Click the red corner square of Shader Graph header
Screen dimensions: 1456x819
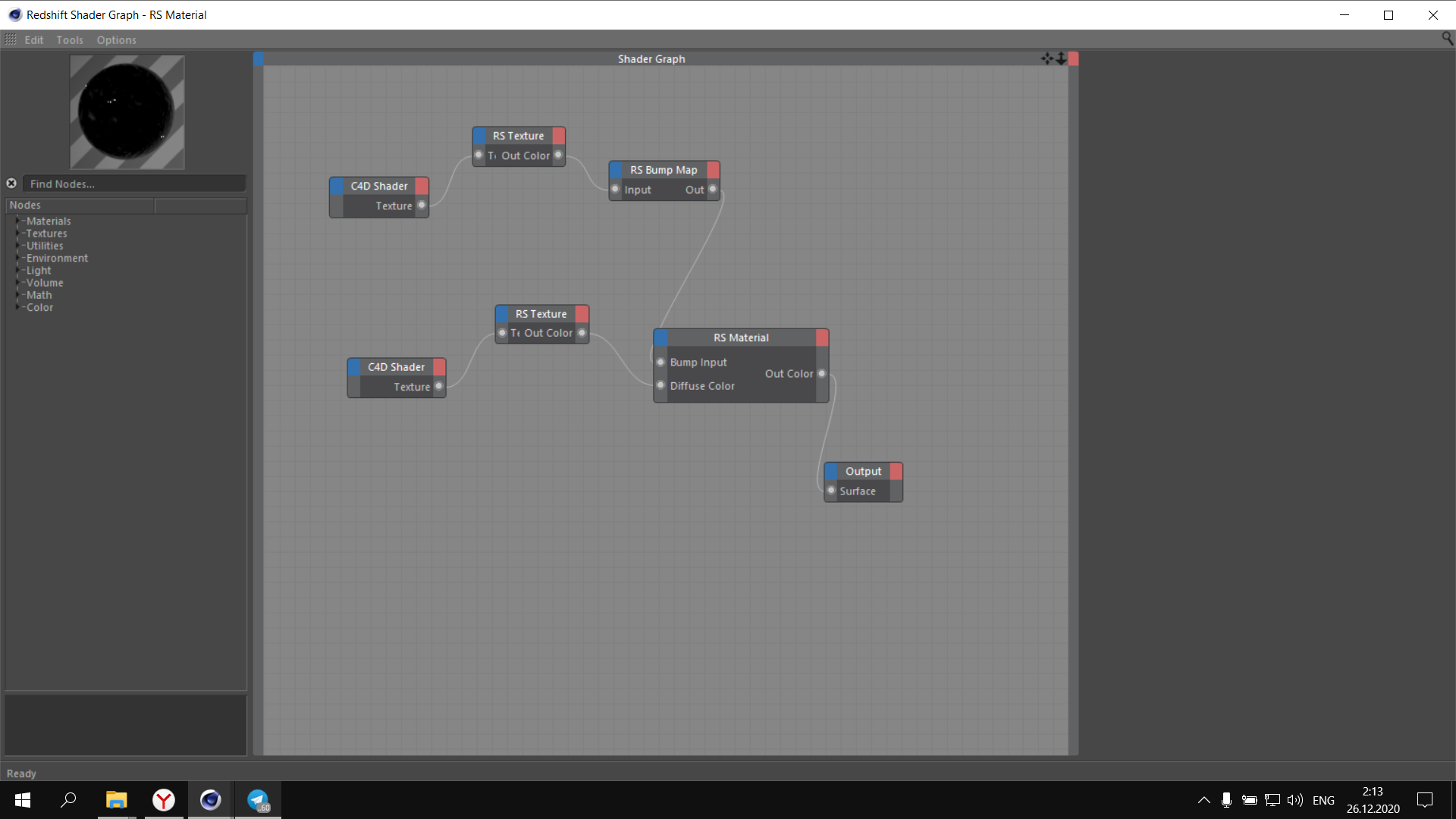(1073, 58)
